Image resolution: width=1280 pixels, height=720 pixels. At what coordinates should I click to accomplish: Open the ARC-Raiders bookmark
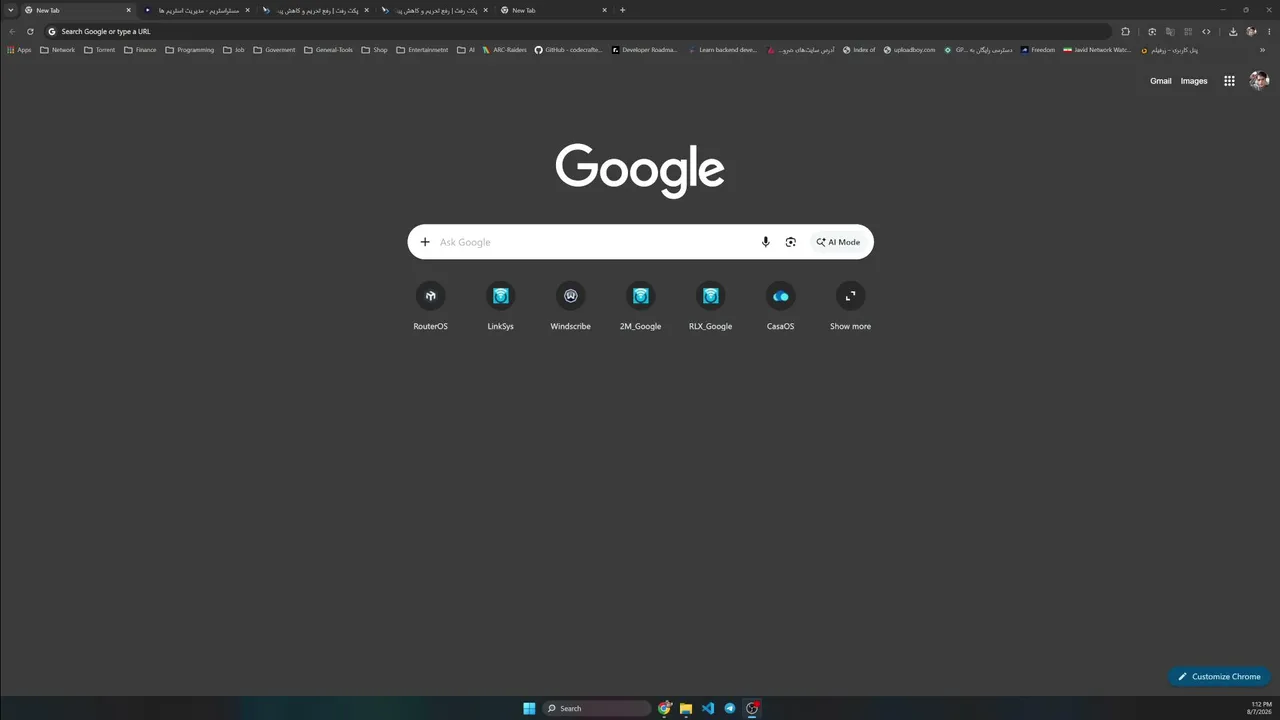[504, 50]
